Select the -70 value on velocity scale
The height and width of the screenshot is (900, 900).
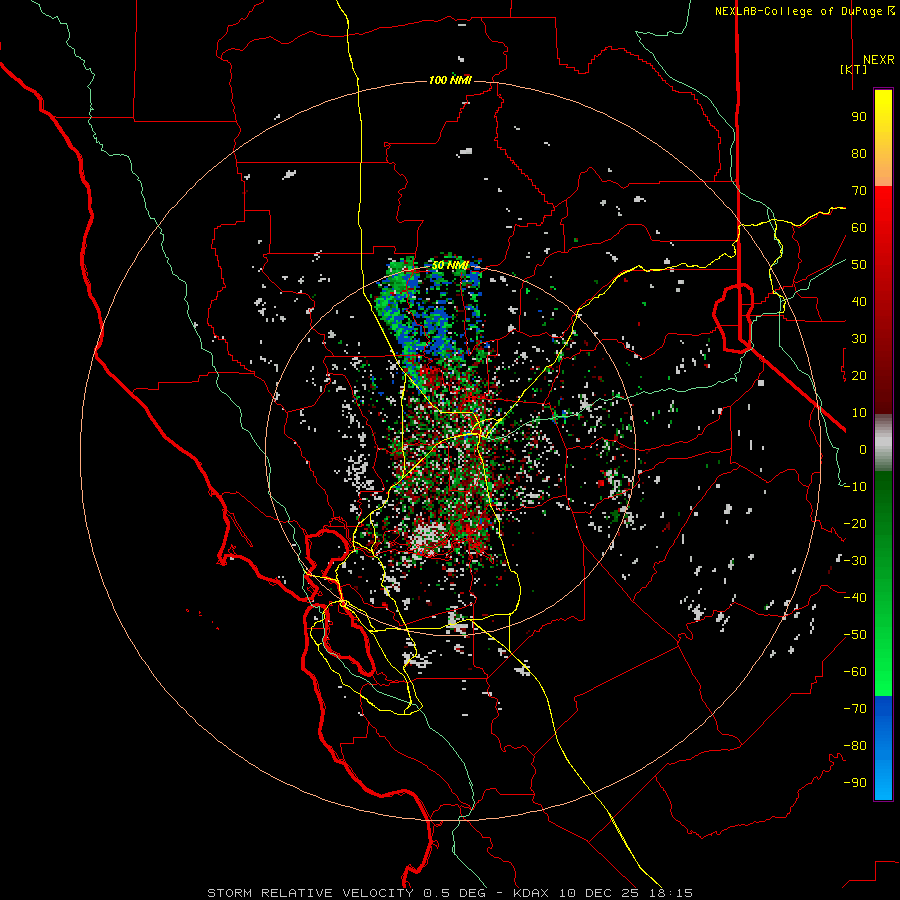click(855, 709)
